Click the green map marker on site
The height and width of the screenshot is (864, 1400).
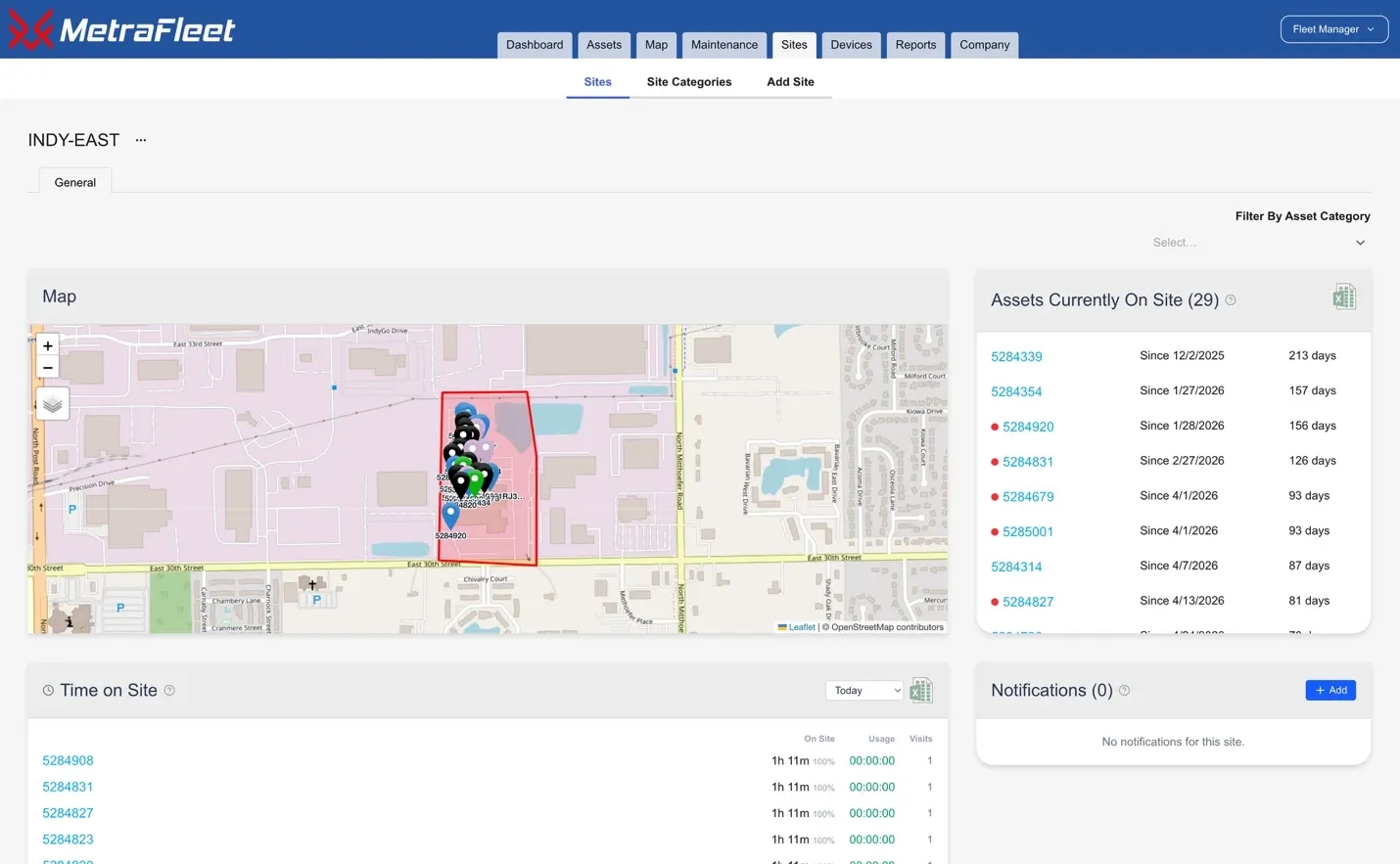tap(475, 482)
